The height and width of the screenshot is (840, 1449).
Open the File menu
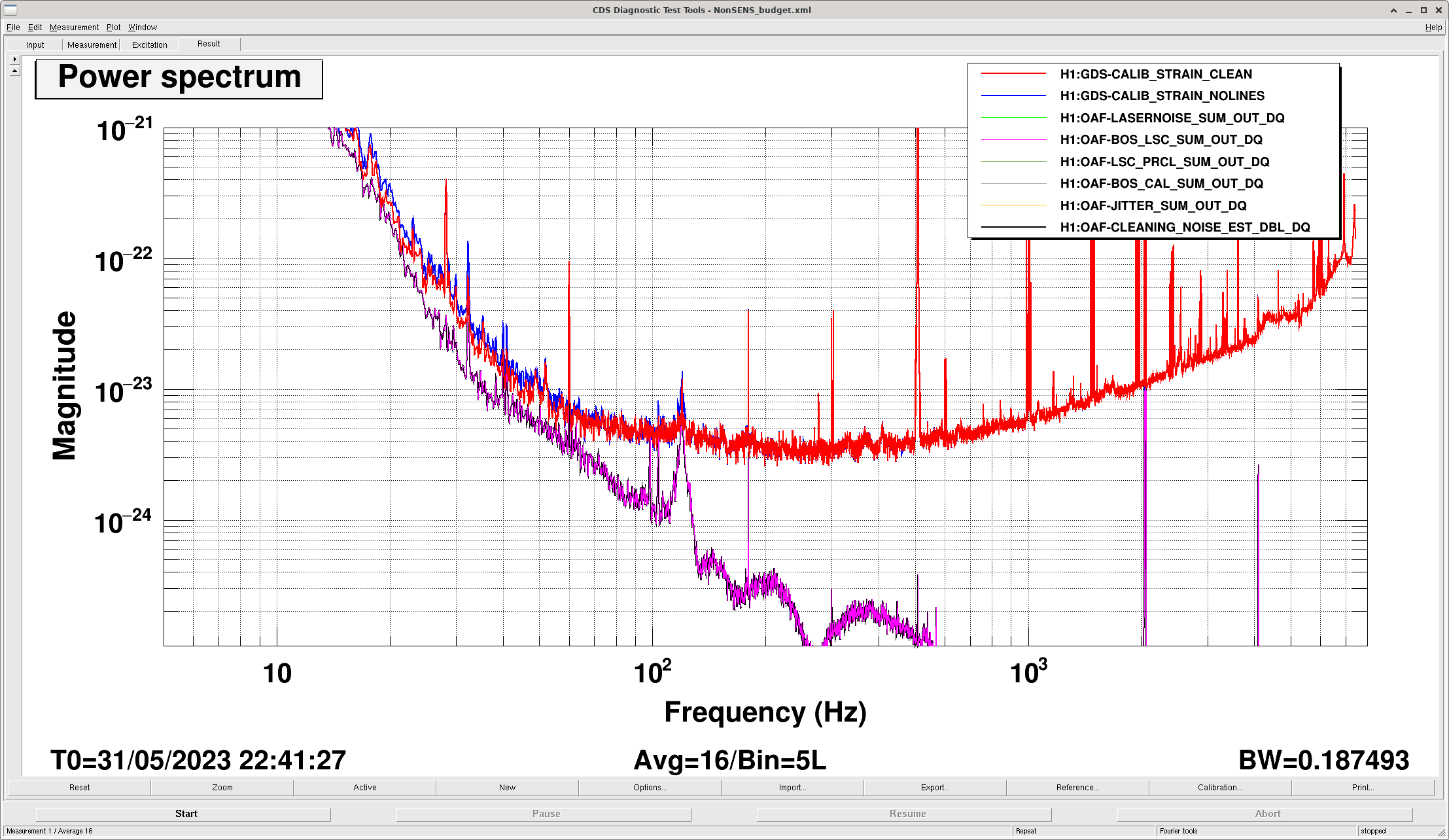pos(13,27)
